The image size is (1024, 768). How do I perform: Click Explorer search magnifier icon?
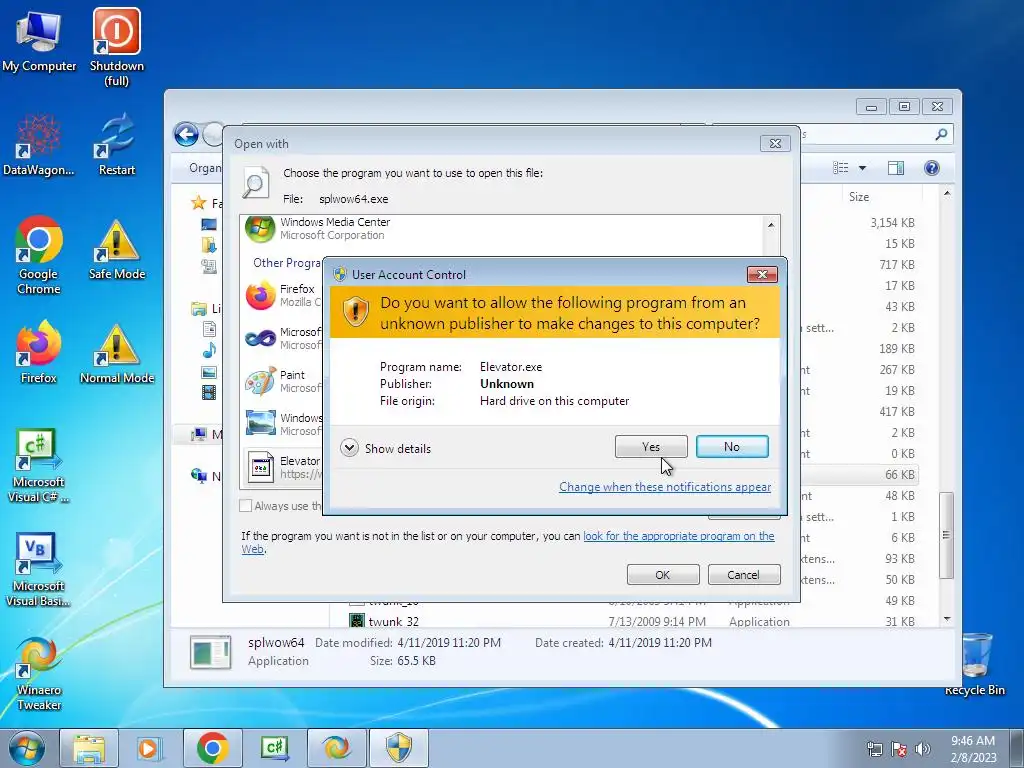(x=941, y=135)
